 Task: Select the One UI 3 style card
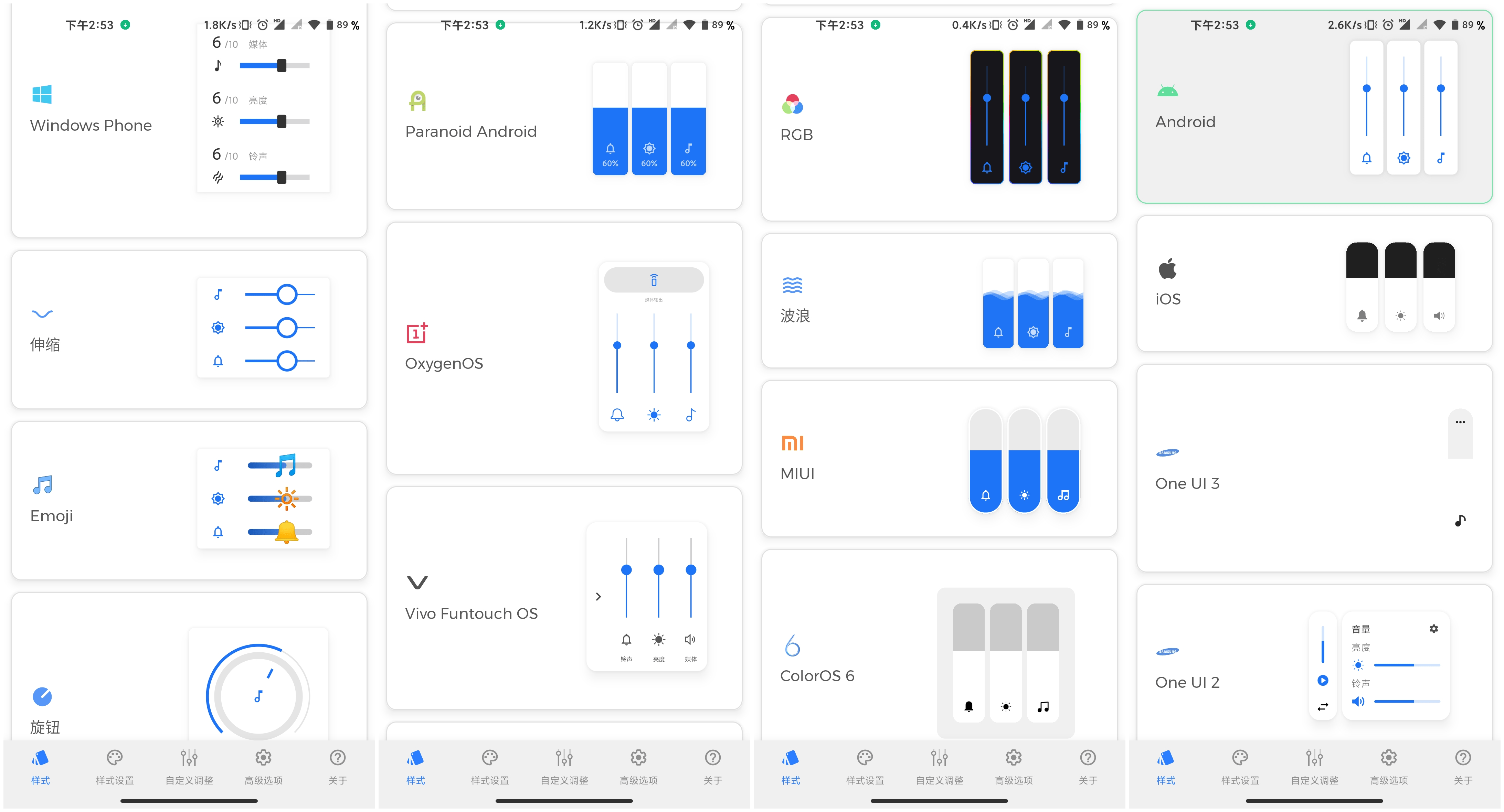point(1314,468)
